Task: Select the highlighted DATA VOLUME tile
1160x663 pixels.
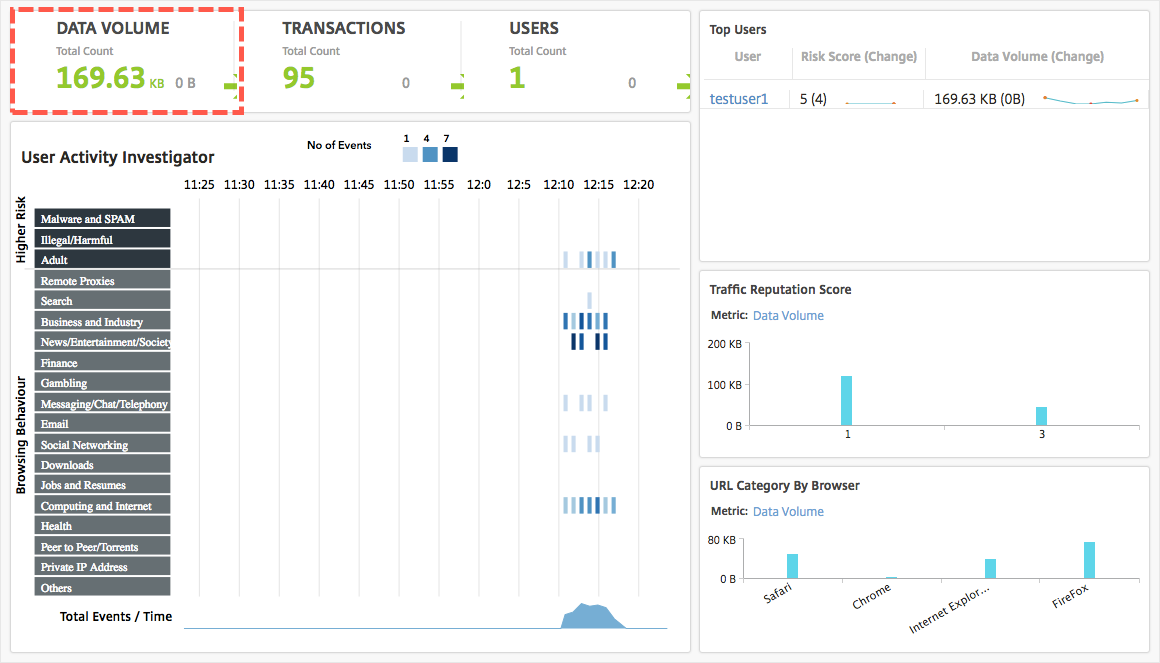Action: [127, 61]
